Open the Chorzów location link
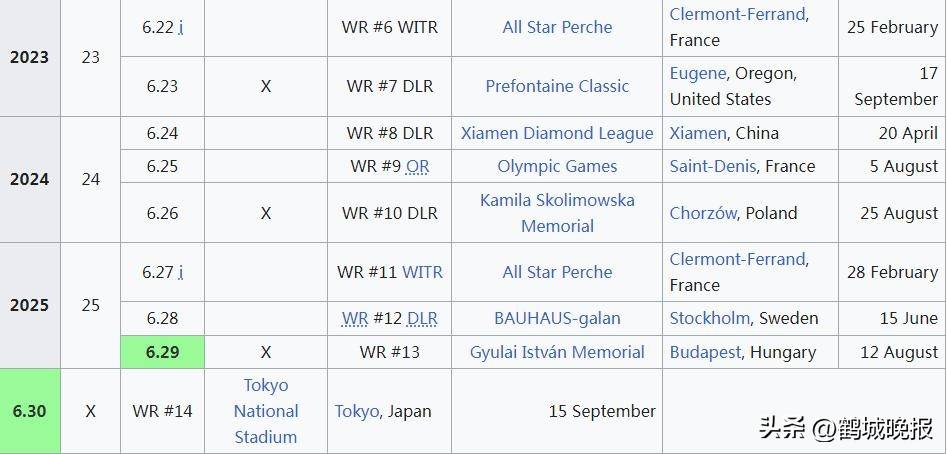This screenshot has height=454, width=947. 703,213
